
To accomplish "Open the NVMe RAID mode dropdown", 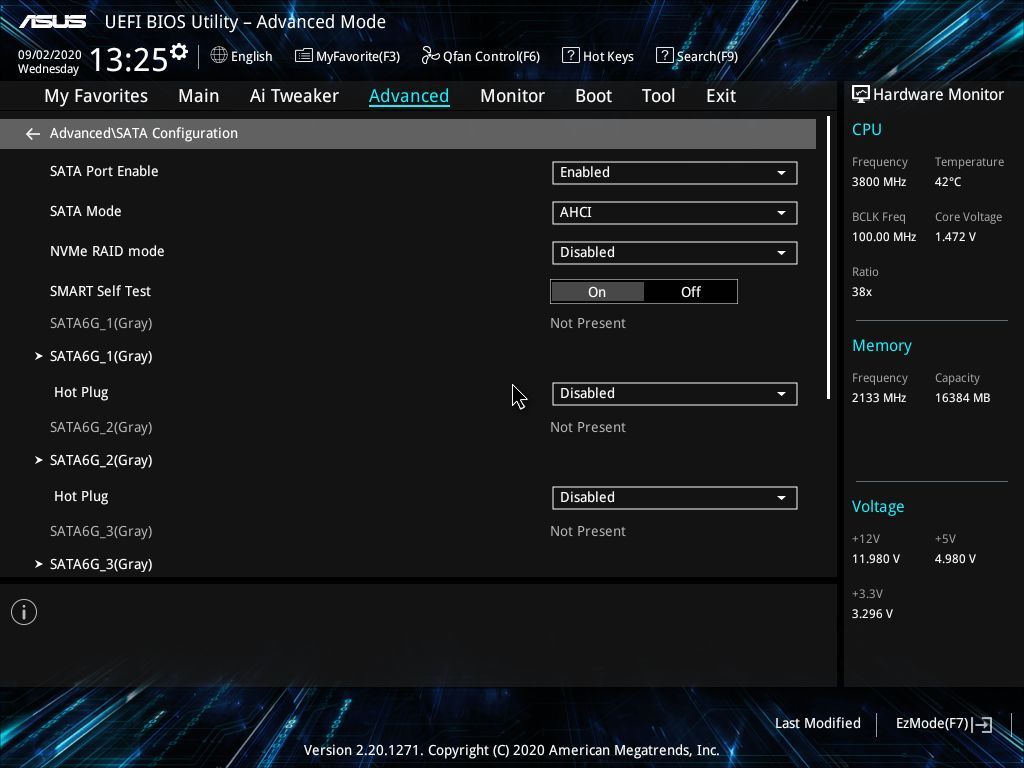I will (x=675, y=253).
